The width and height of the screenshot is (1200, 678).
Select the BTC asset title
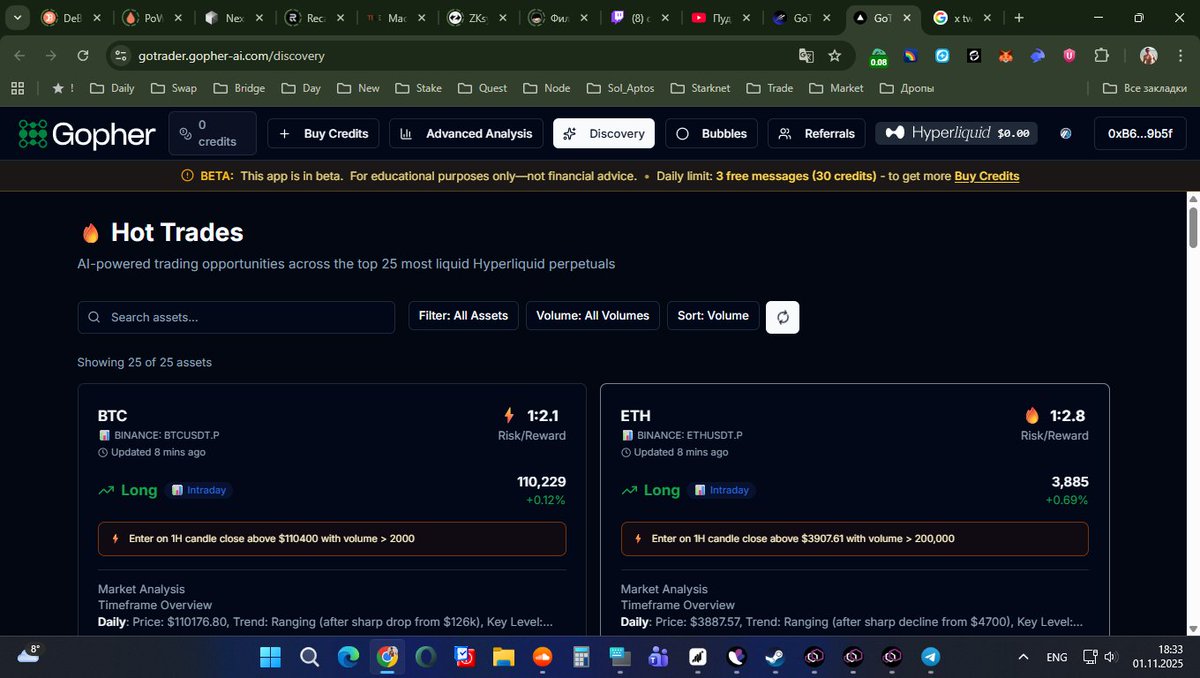coord(112,416)
